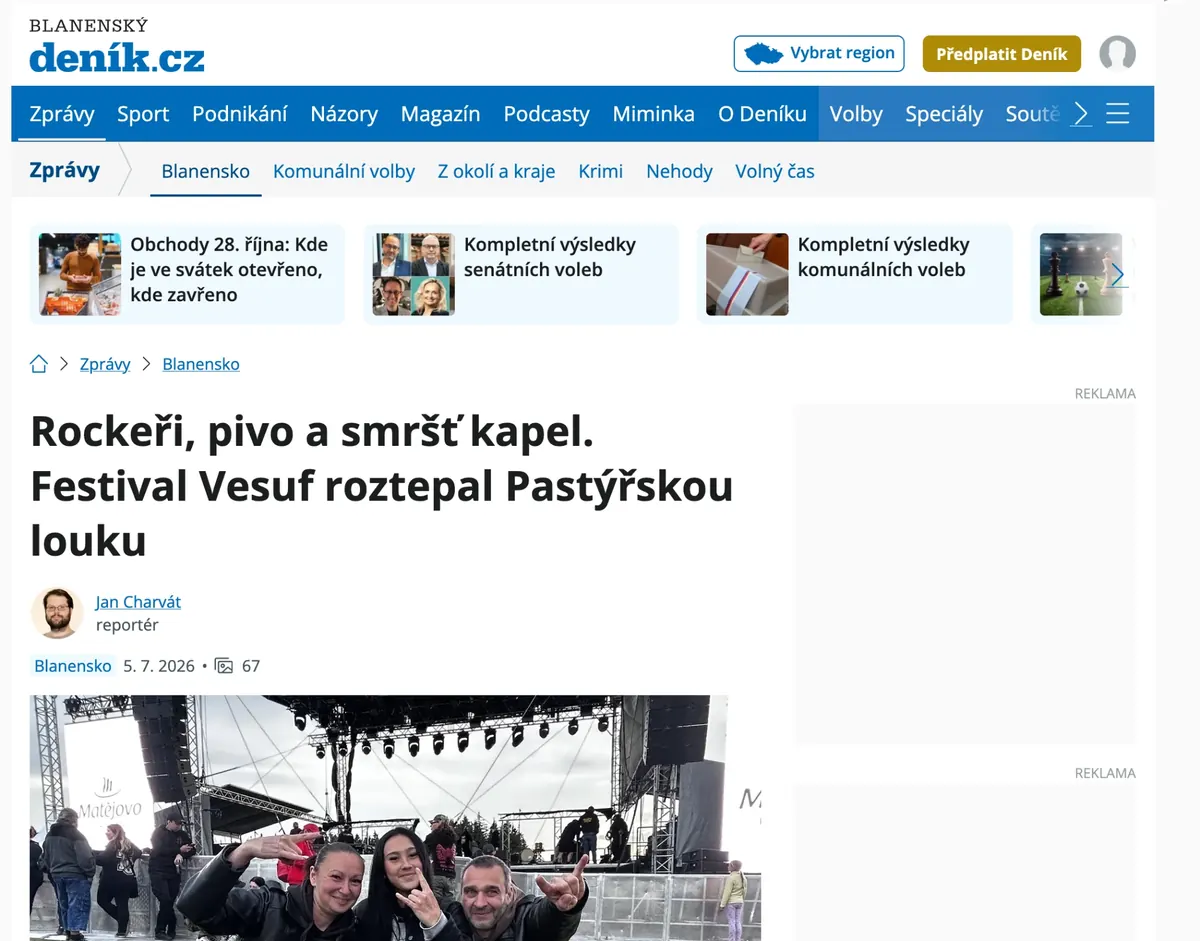Open the Názory menu item
1200x941 pixels.
tap(344, 114)
